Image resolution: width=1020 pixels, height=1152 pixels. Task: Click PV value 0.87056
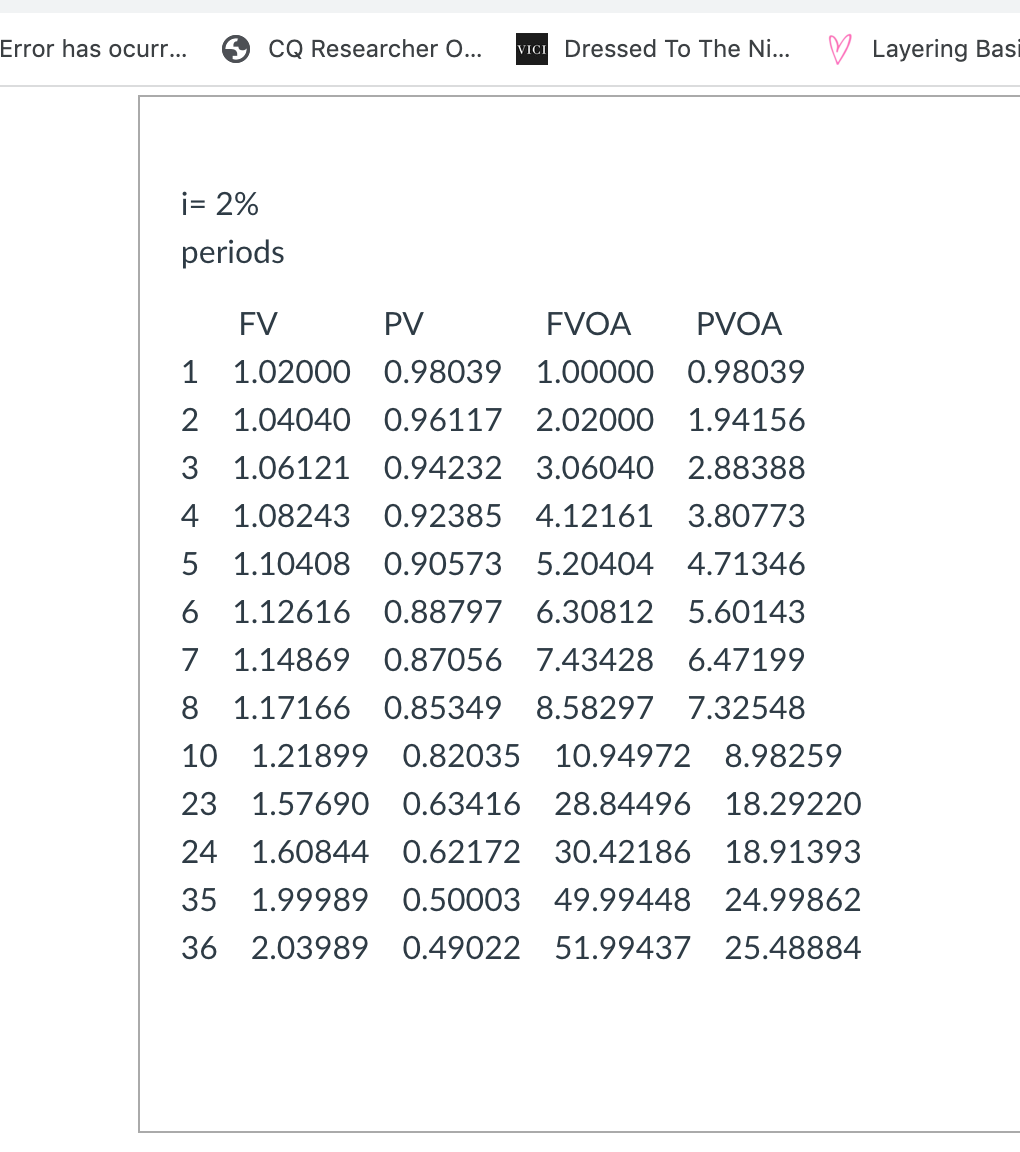pyautogui.click(x=442, y=660)
